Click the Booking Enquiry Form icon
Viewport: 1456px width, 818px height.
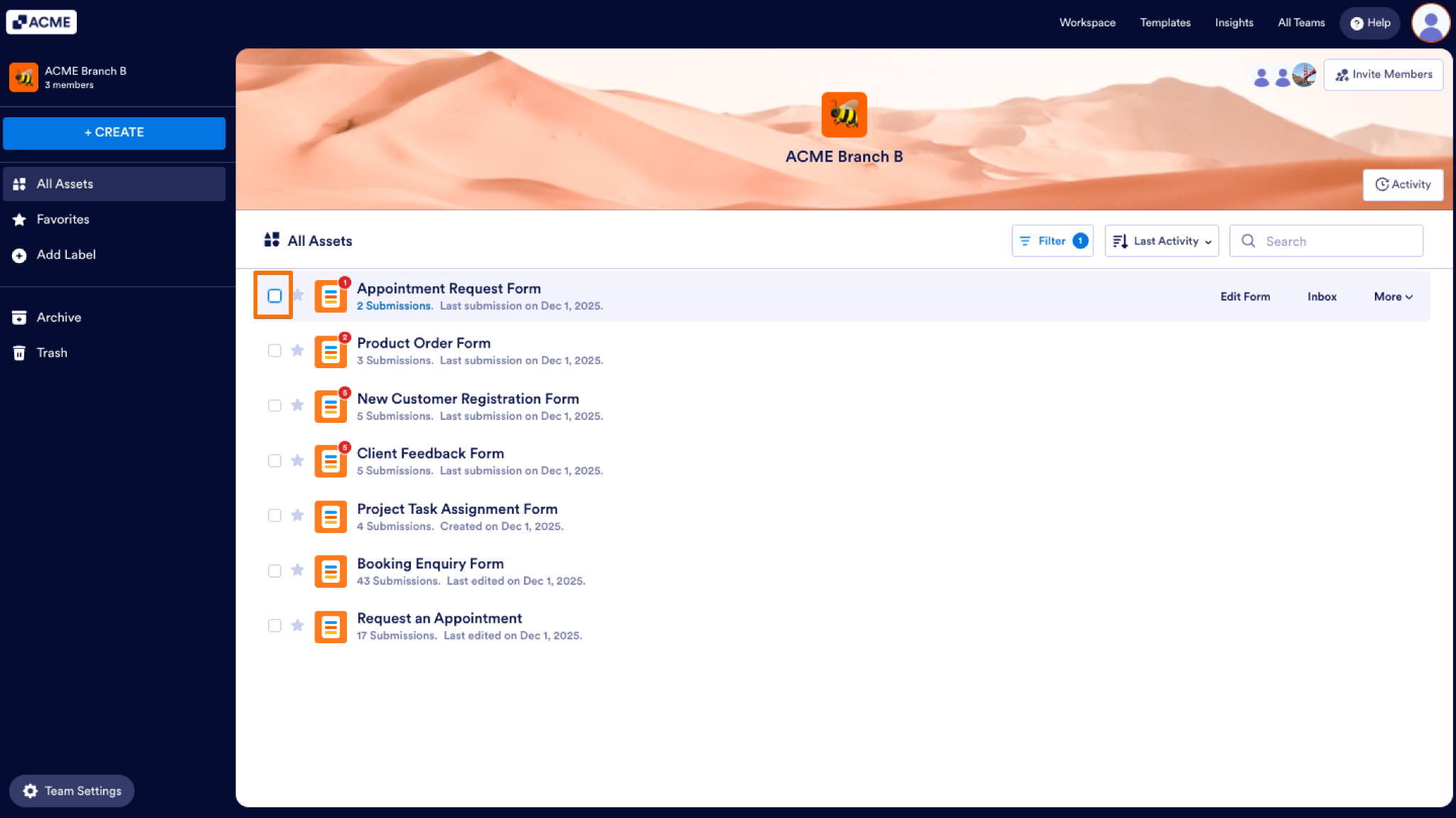click(x=331, y=571)
